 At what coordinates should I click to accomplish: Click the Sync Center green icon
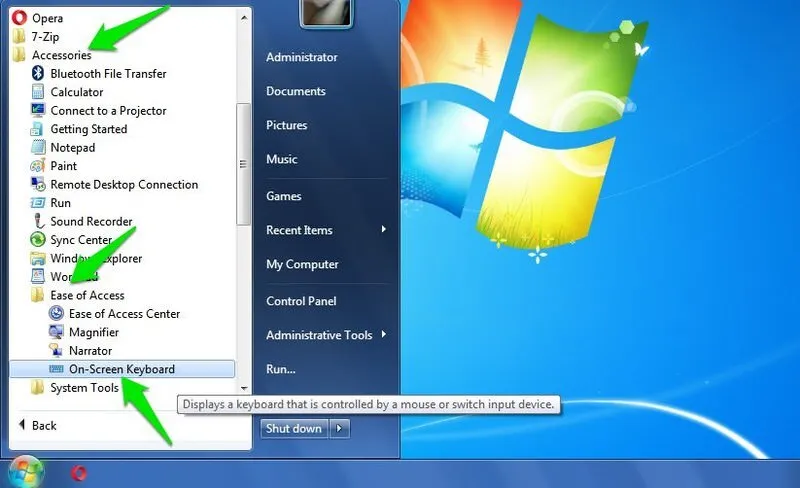pos(38,240)
